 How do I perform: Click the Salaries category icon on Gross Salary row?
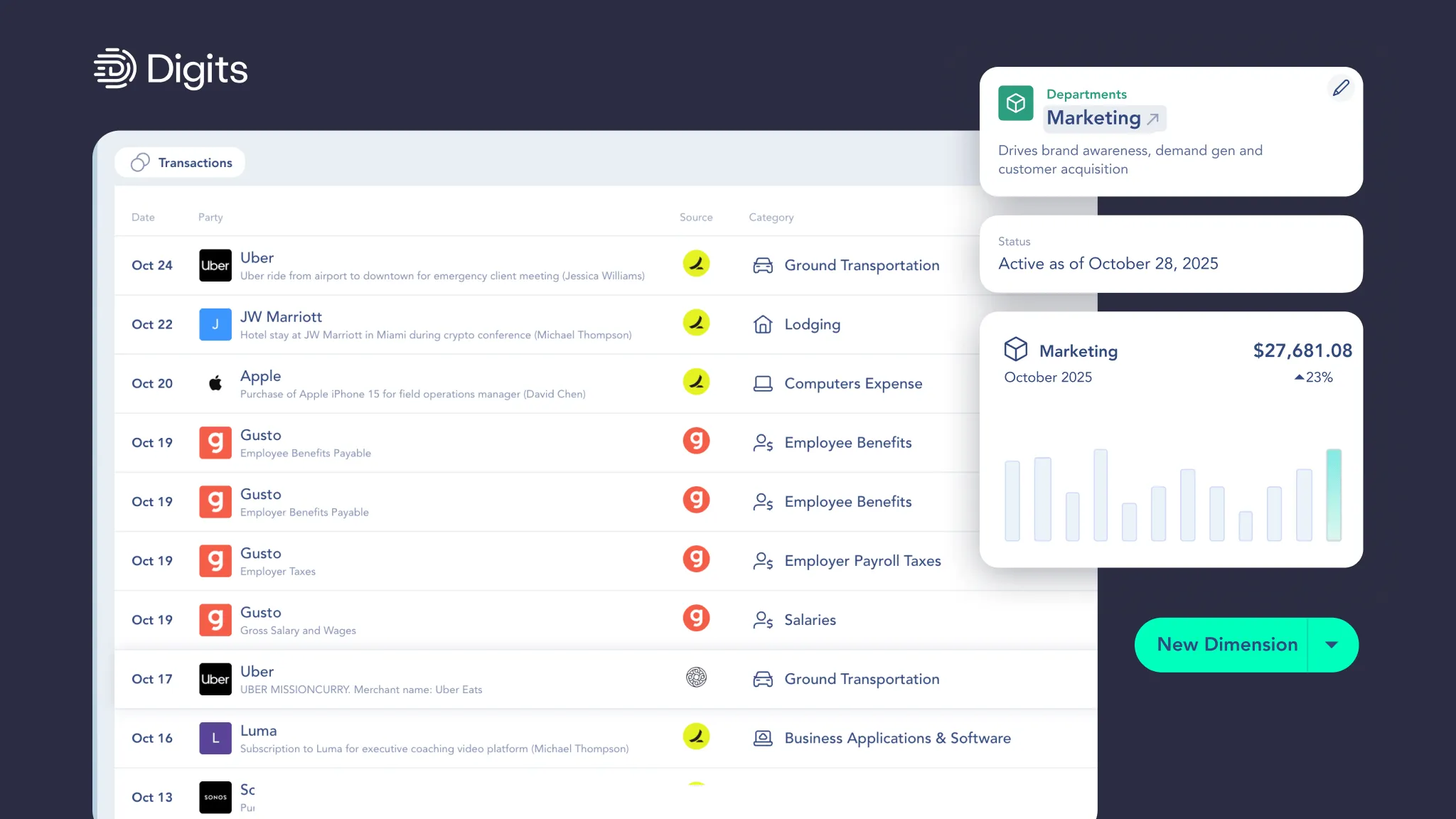[764, 620]
